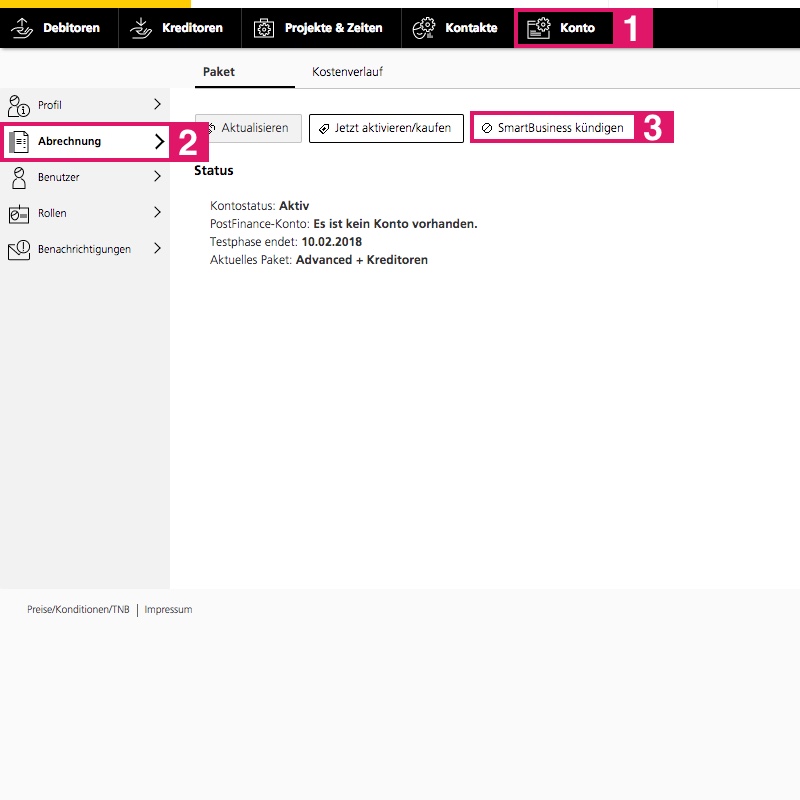
Task: Click the Benutzer user icon
Action: pyautogui.click(x=19, y=178)
